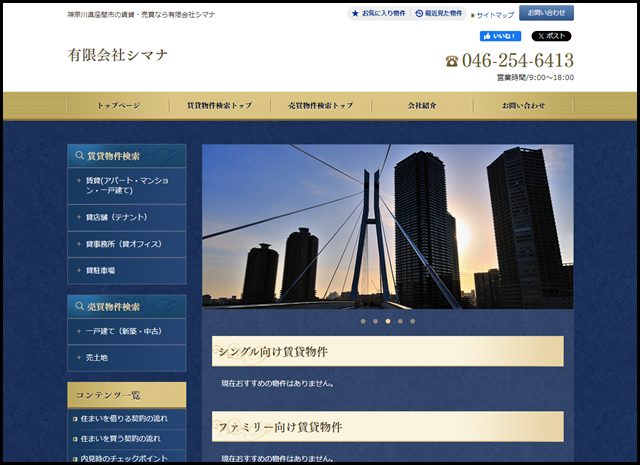
Task: Click the city skyline slideshow image
Action: (388, 226)
